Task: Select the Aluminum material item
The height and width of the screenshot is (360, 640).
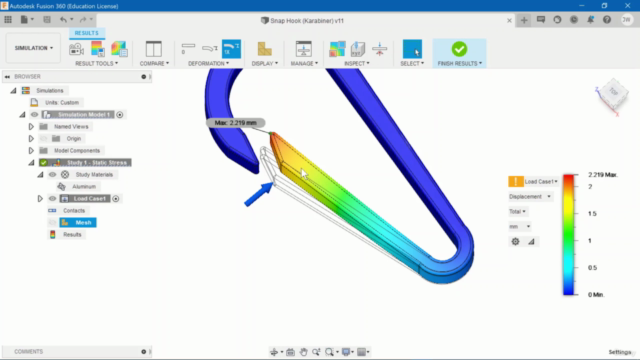Action: point(84,187)
